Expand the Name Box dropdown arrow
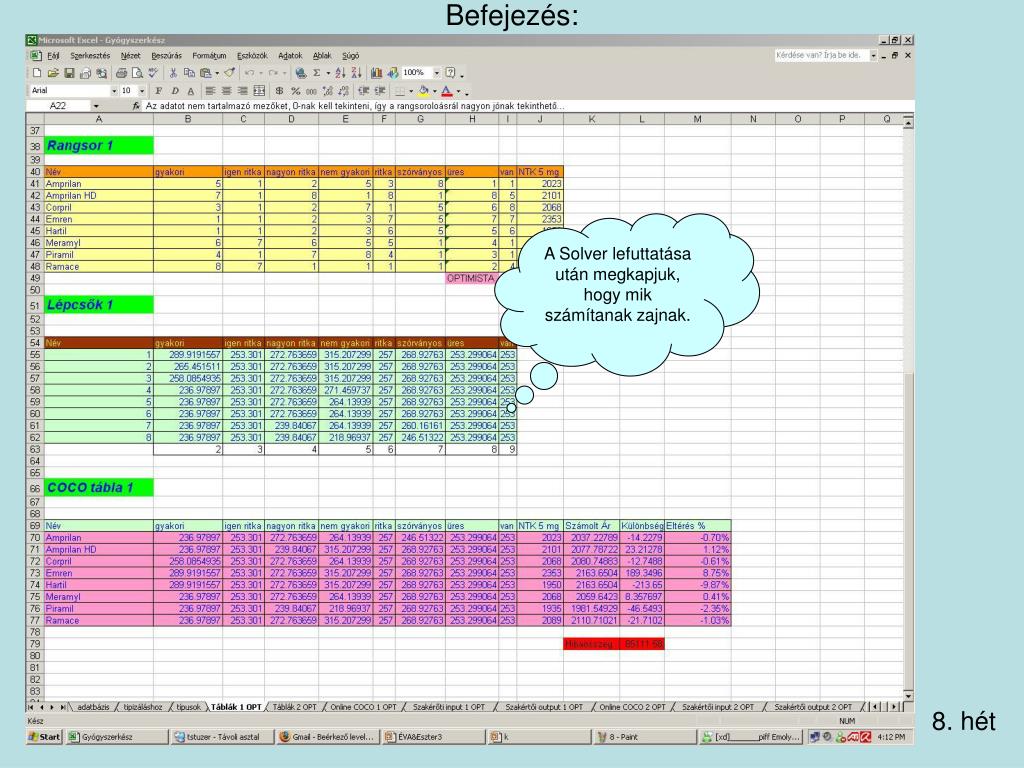The image size is (1024, 768). 96,106
